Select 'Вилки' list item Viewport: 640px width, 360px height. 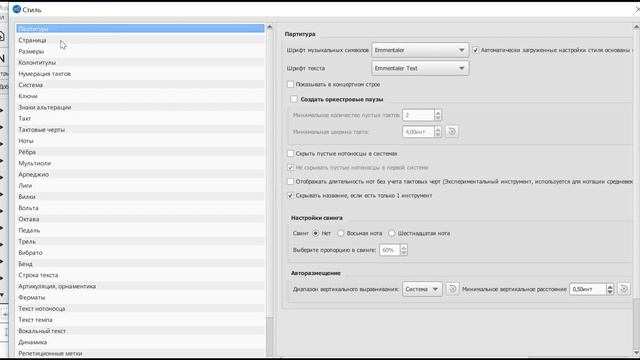pos(140,197)
